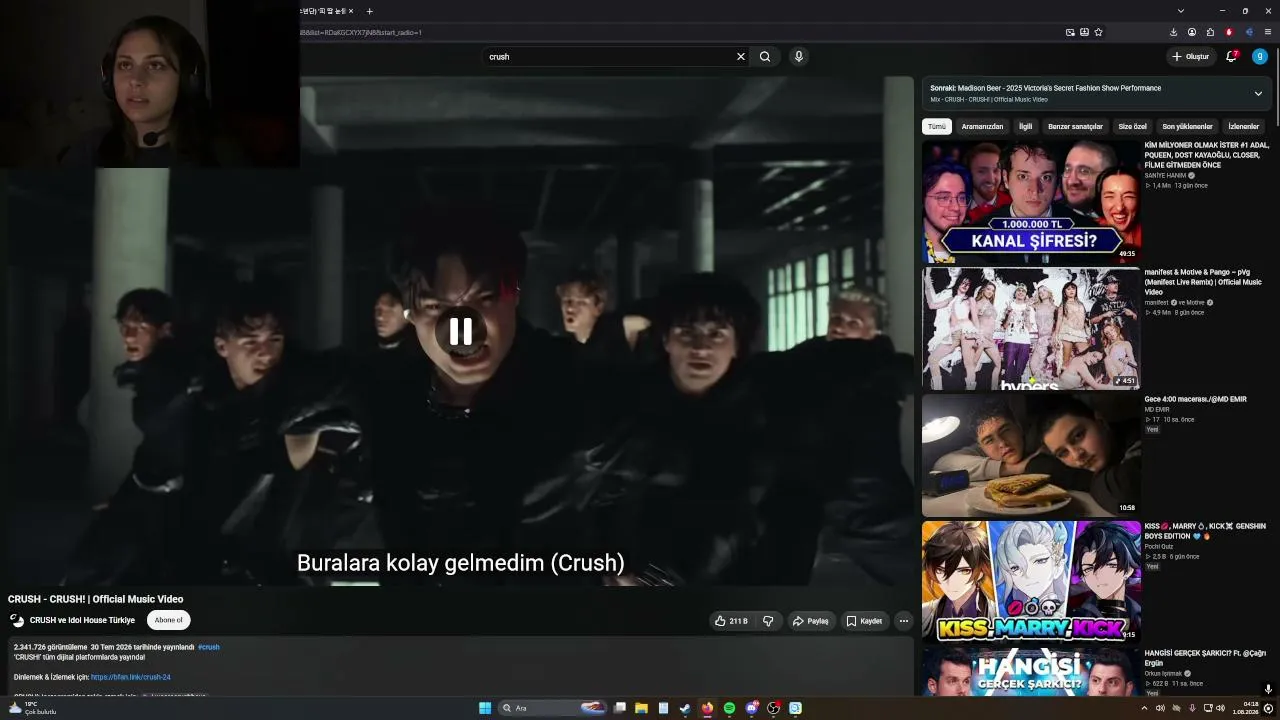
Task: Click the blue extension icon in the toolbar
Action: 1248,32
